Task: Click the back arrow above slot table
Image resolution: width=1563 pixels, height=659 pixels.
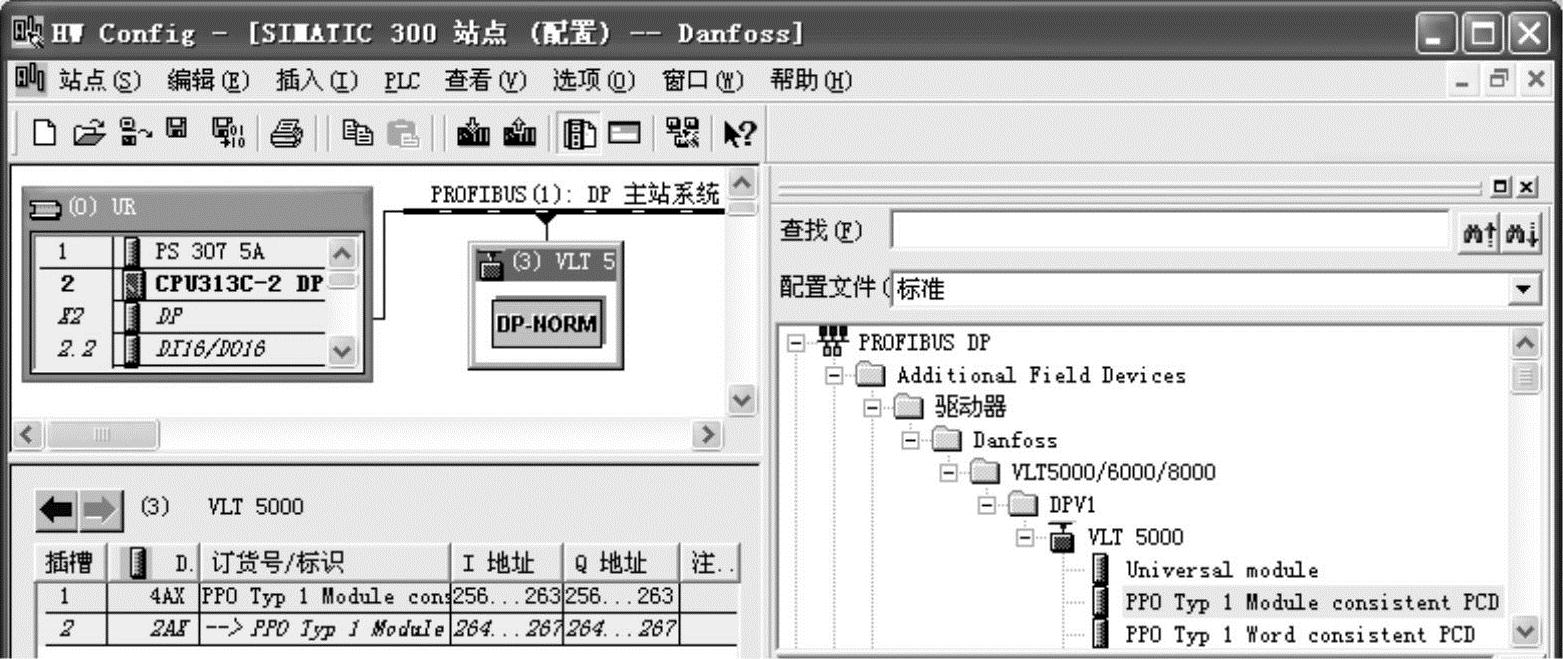Action: coord(57,509)
